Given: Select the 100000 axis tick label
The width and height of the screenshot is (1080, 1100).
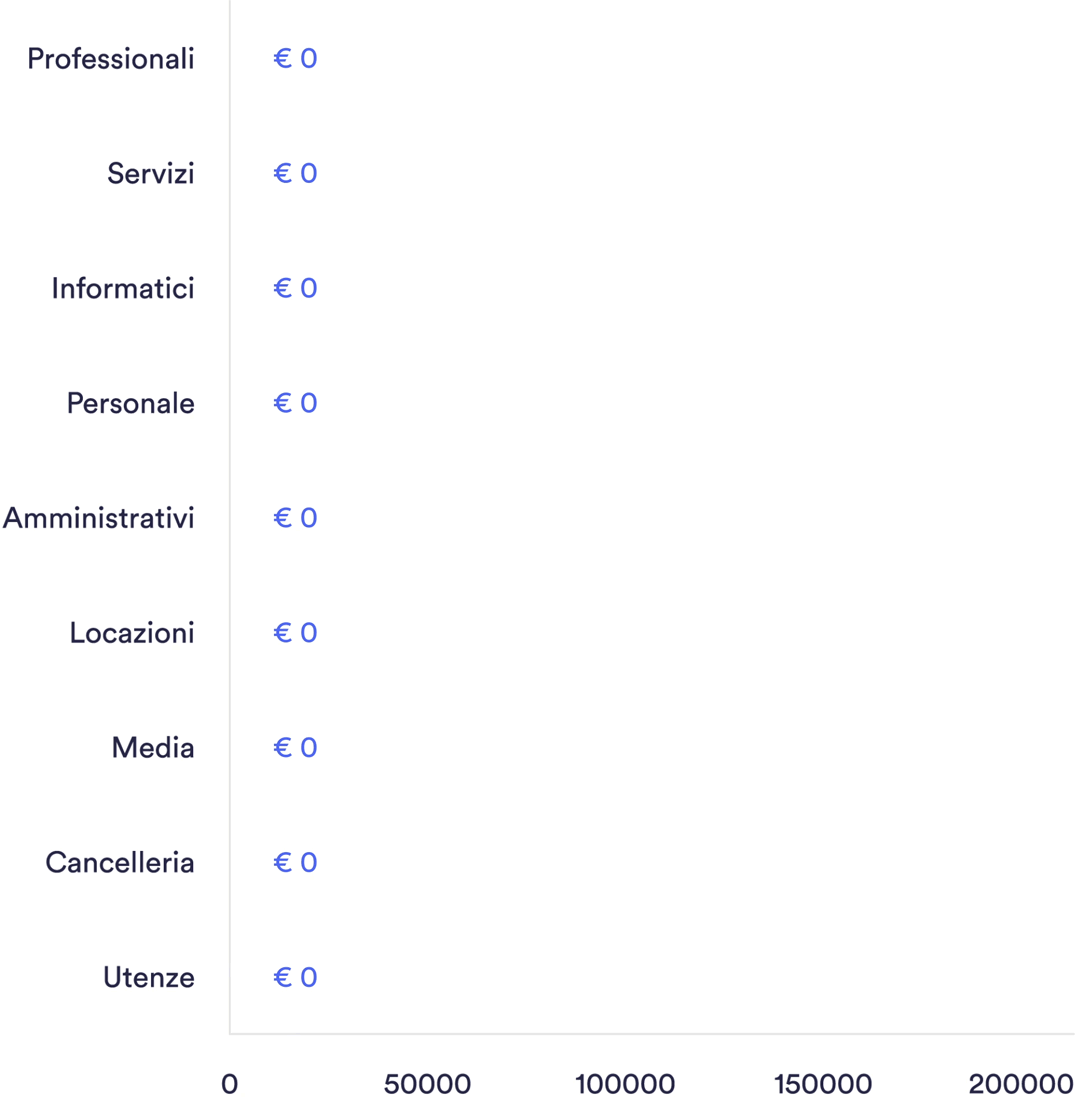Looking at the screenshot, I should pos(625,1084).
